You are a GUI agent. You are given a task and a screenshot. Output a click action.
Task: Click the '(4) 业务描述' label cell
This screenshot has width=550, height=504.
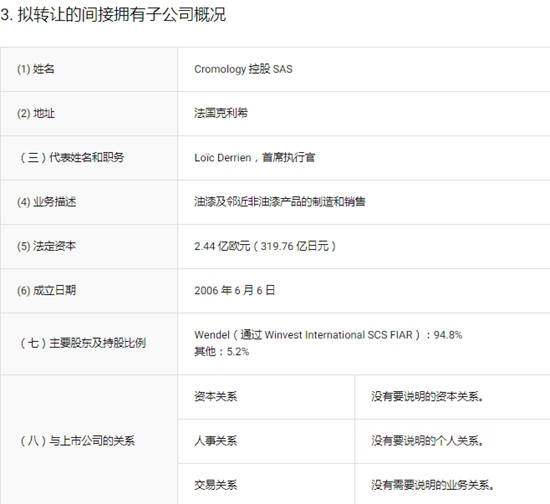89,202
